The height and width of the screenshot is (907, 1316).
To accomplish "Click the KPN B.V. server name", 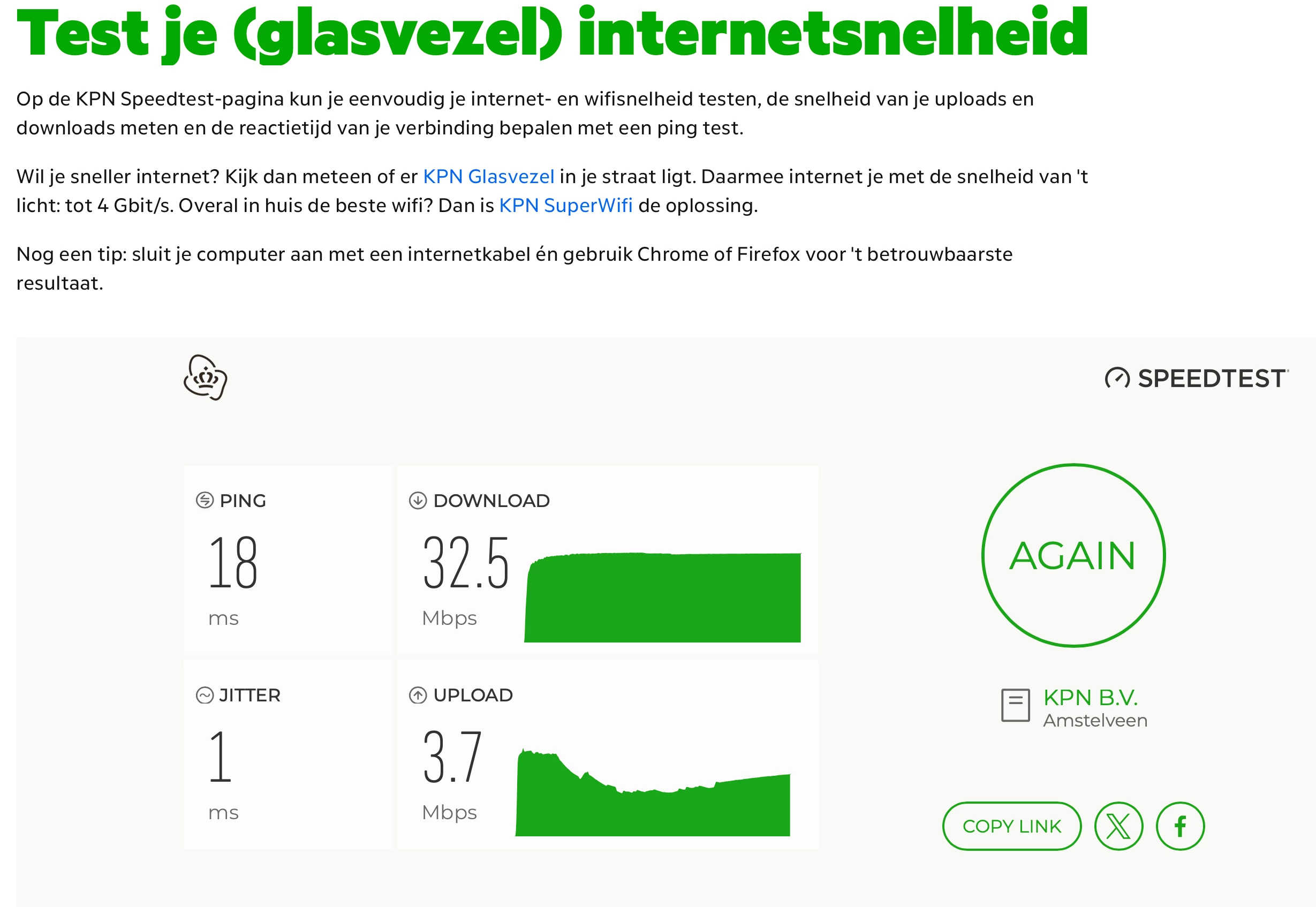I will [x=1090, y=697].
